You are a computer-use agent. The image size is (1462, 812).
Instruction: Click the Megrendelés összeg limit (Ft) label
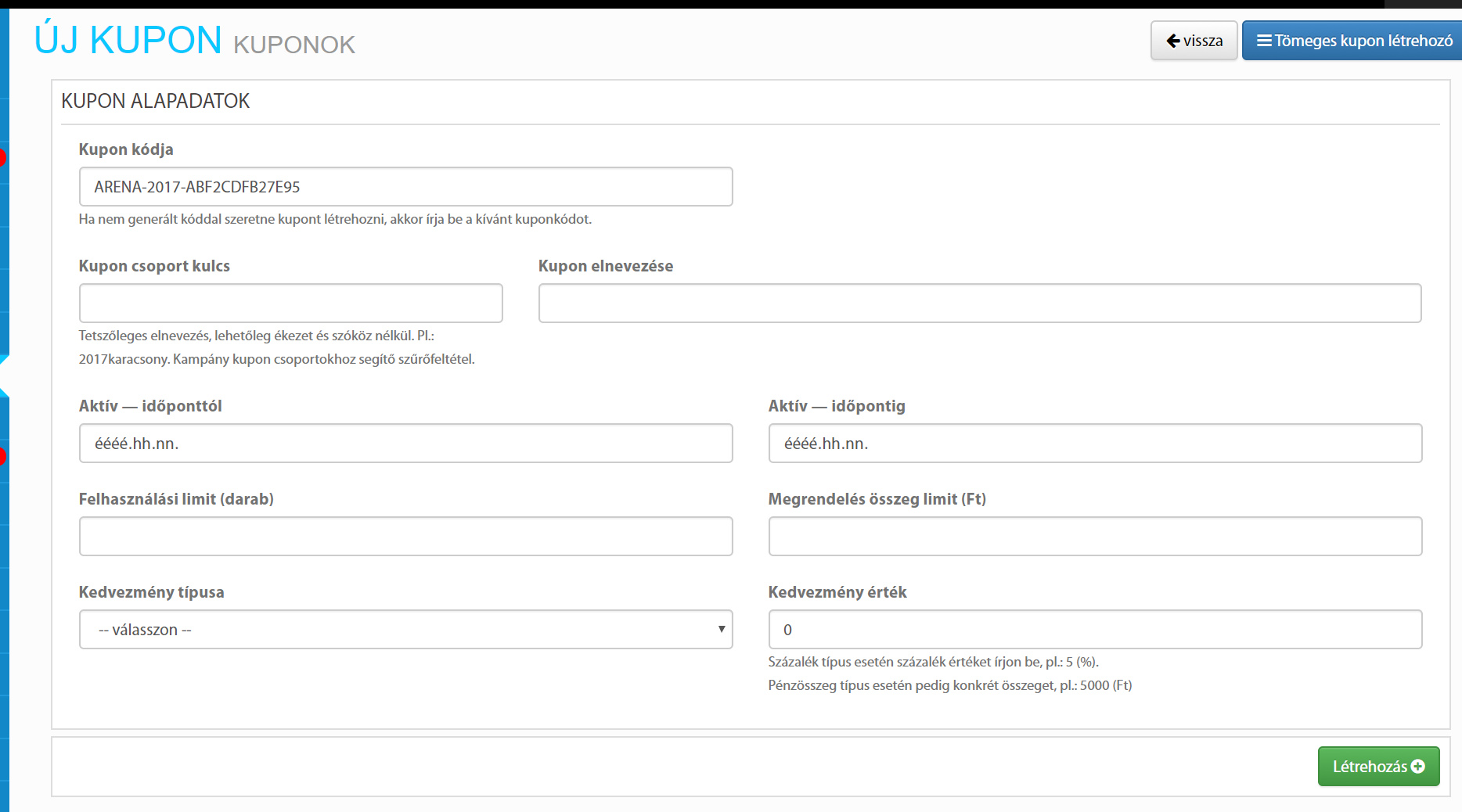click(x=877, y=499)
